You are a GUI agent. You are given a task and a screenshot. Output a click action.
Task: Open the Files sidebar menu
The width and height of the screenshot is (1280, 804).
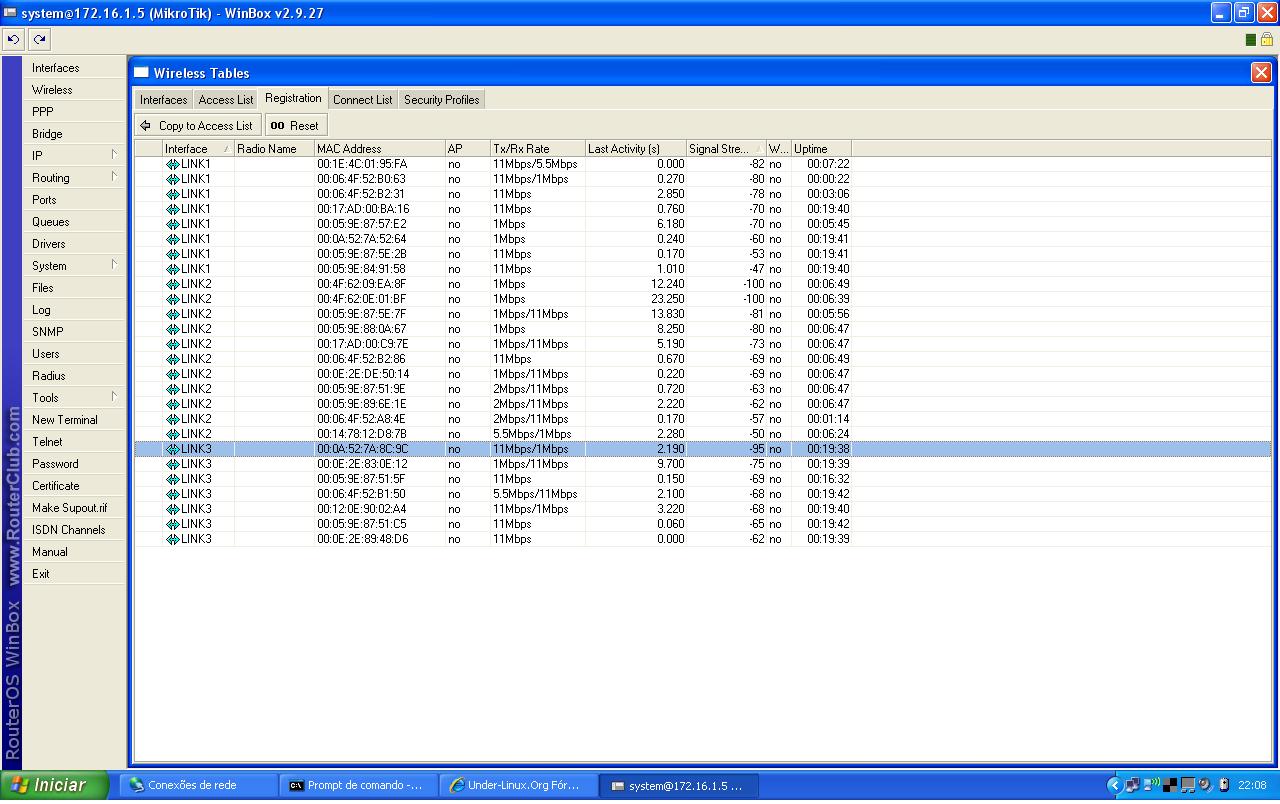click(x=75, y=288)
